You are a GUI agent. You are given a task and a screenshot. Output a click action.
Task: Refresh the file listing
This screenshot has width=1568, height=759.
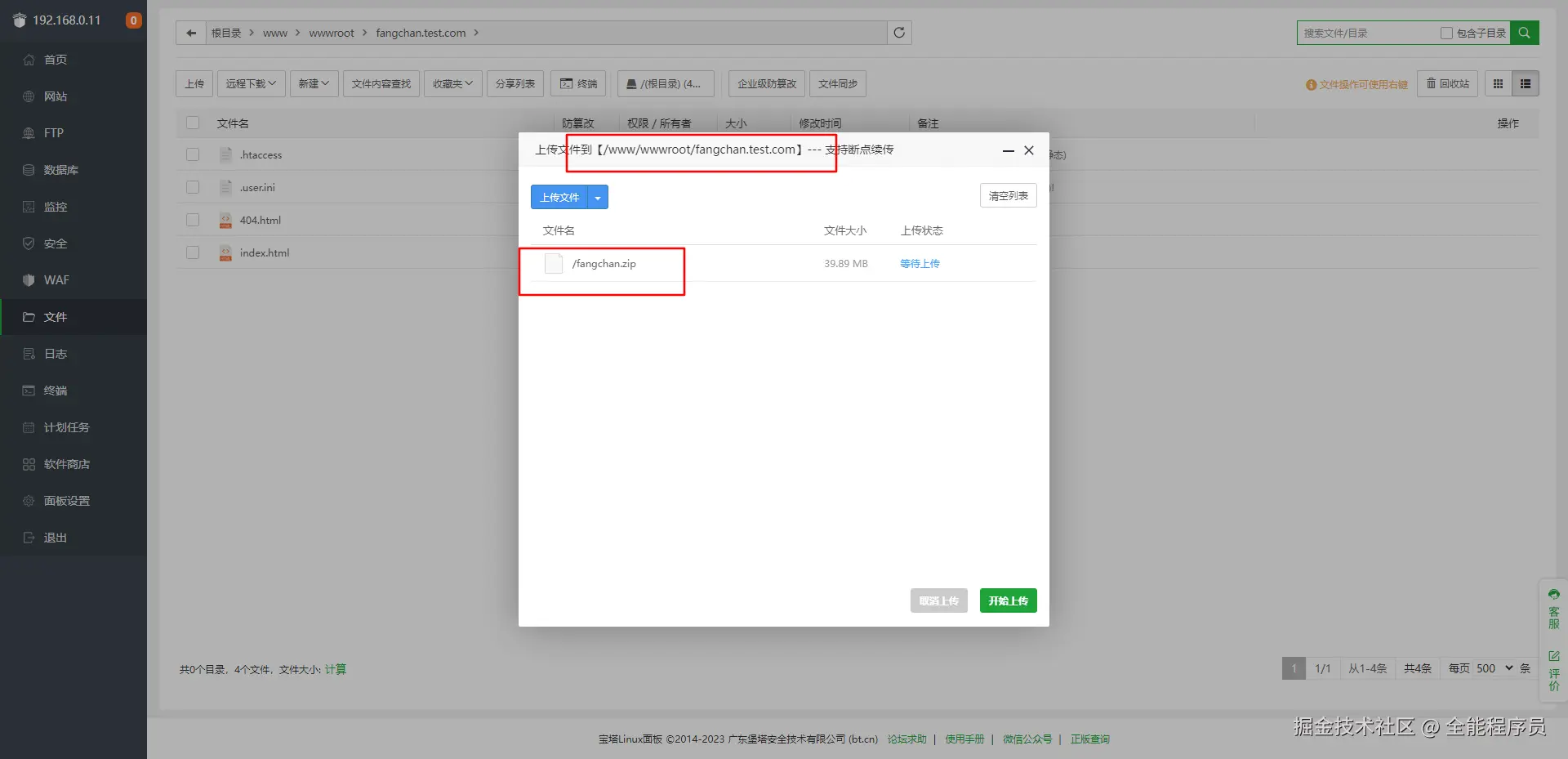click(899, 33)
